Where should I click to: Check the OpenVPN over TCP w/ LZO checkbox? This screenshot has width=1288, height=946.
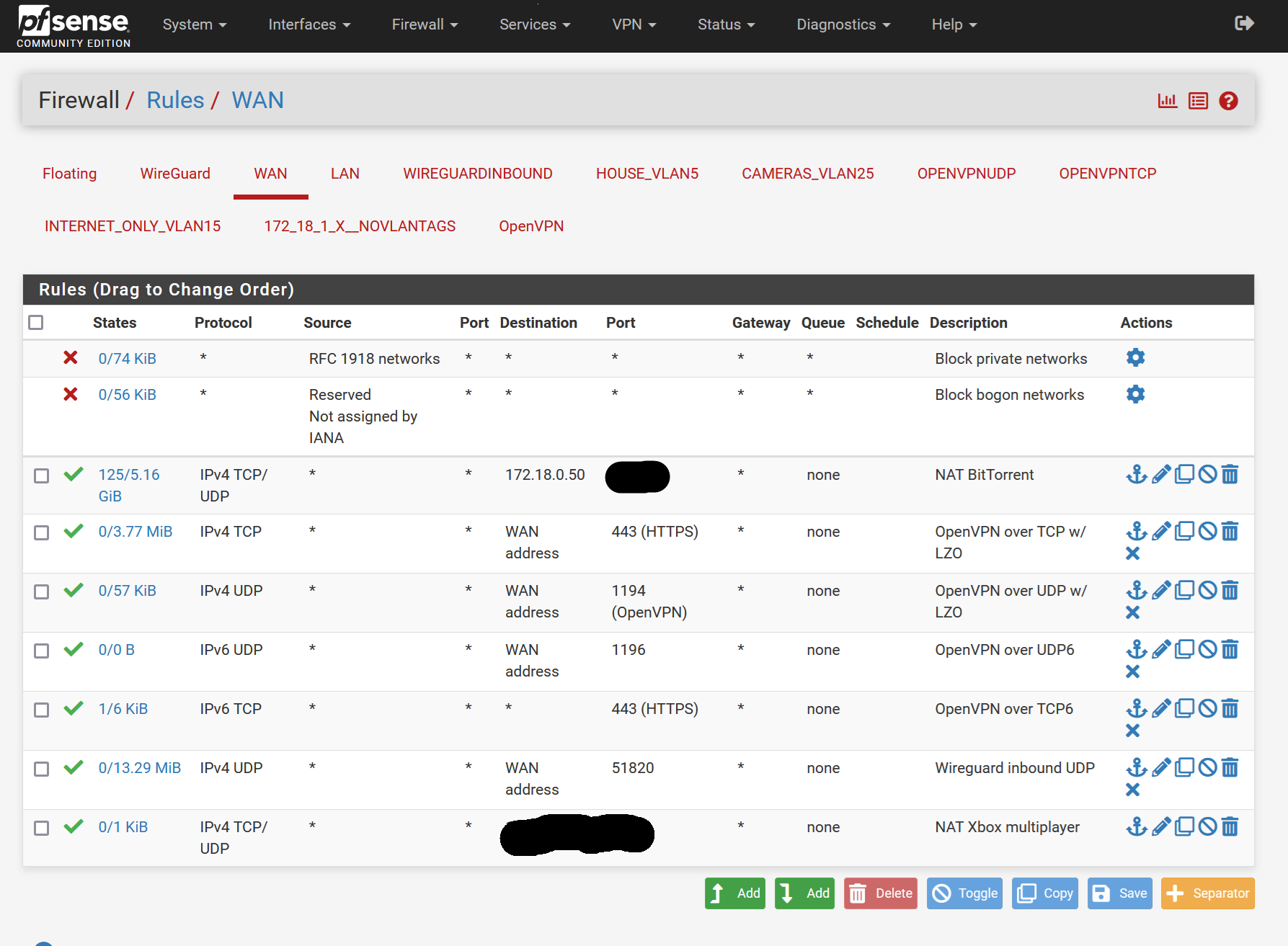pos(42,532)
